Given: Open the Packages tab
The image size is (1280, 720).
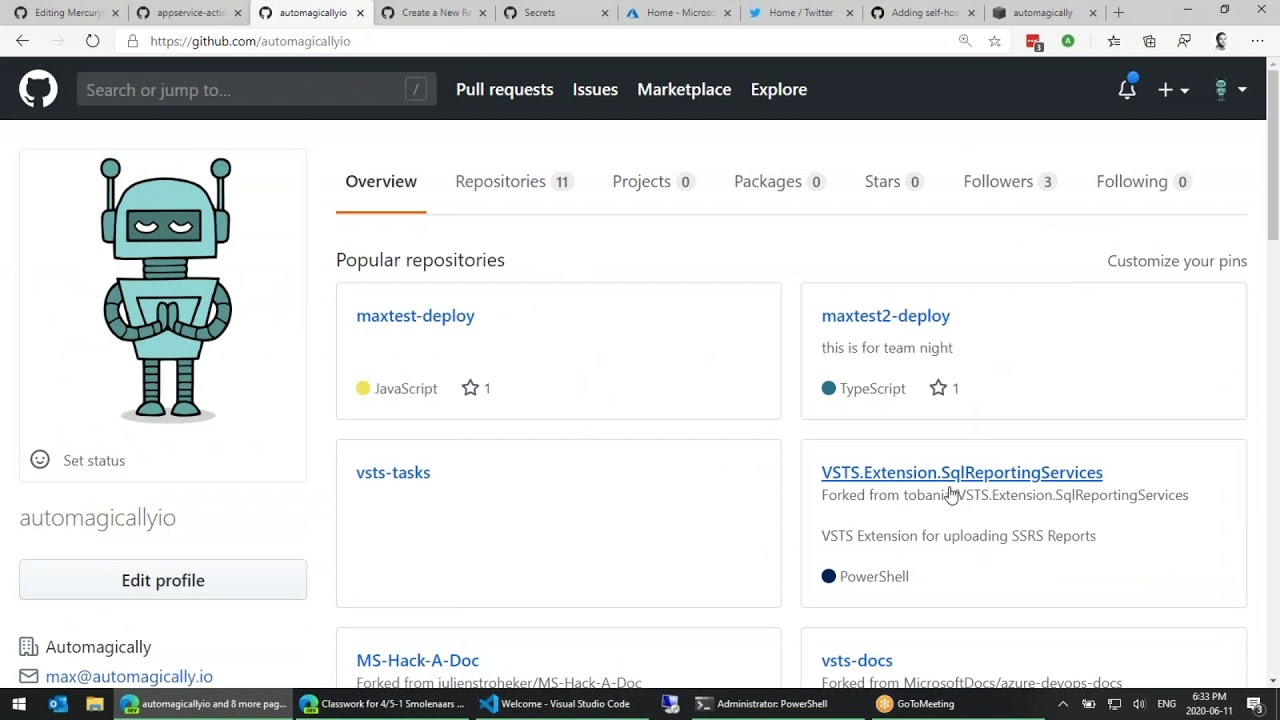Looking at the screenshot, I should (x=779, y=182).
